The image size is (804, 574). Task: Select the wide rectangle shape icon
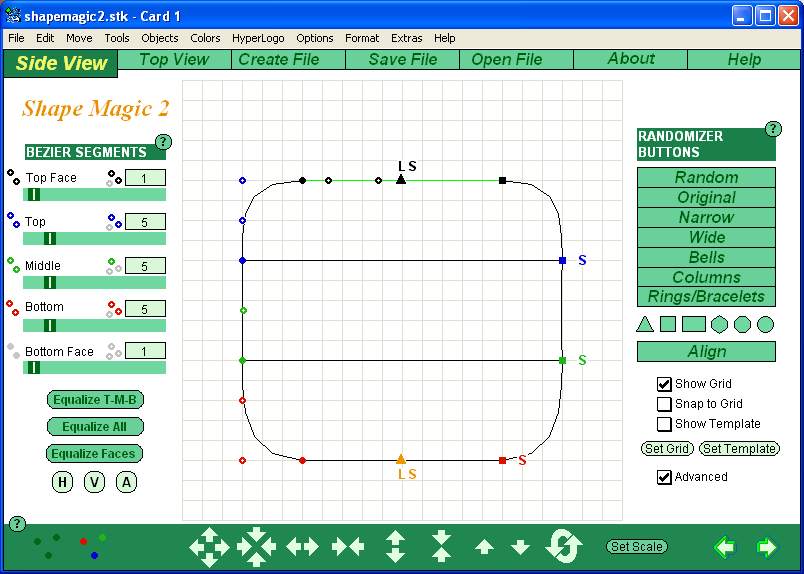pyautogui.click(x=693, y=324)
